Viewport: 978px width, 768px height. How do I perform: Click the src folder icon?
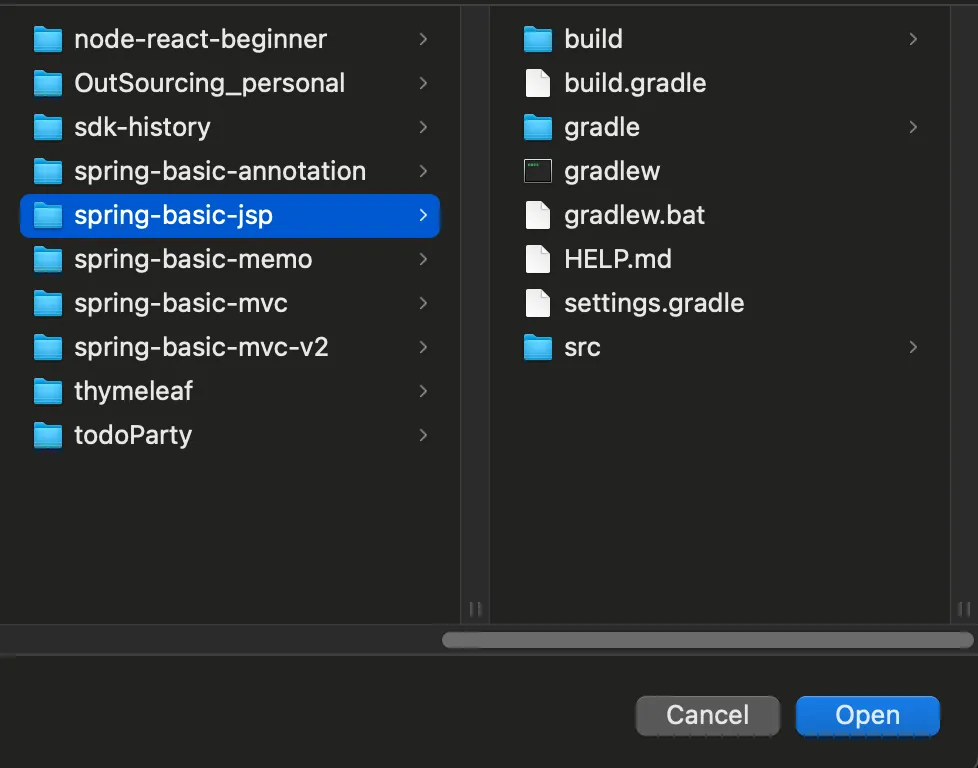point(538,347)
